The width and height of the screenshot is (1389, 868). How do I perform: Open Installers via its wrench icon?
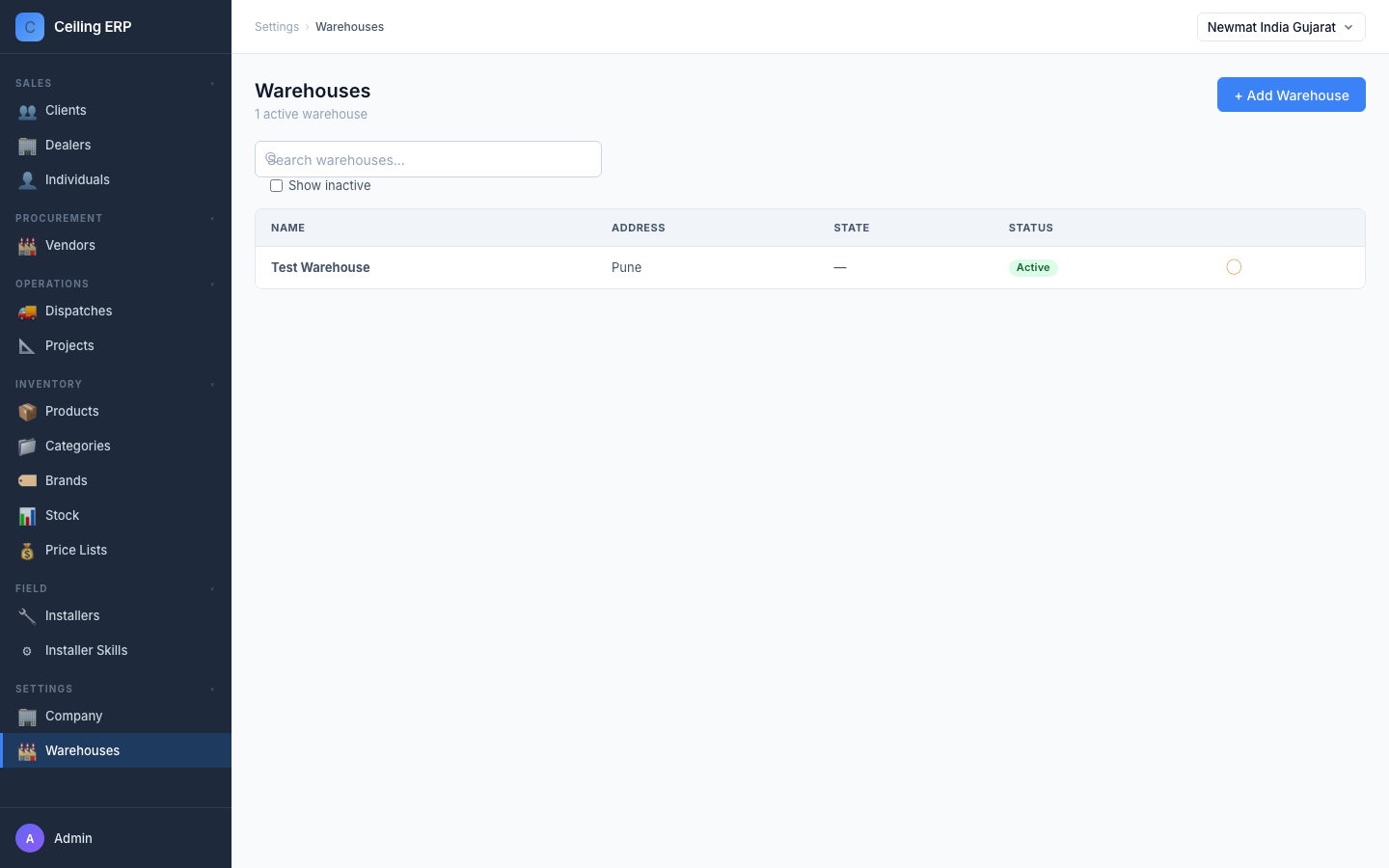click(27, 616)
